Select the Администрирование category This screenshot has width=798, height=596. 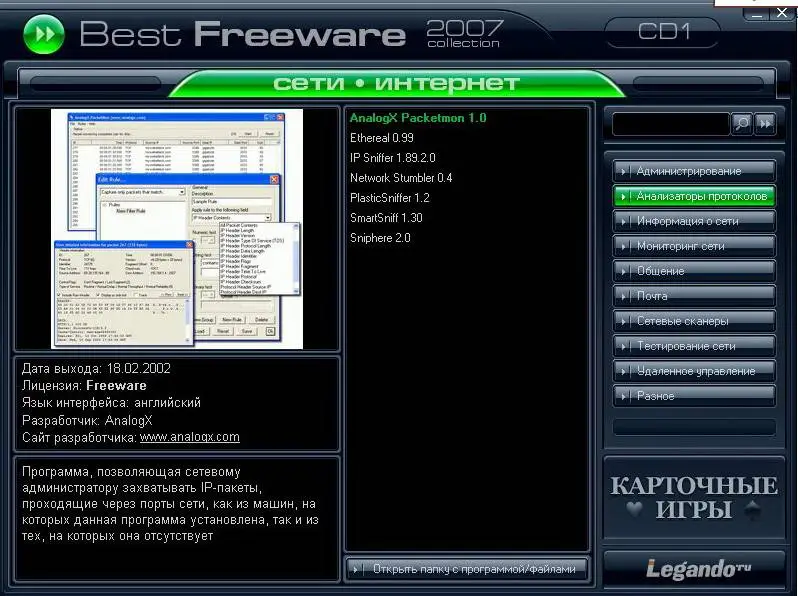(694, 171)
